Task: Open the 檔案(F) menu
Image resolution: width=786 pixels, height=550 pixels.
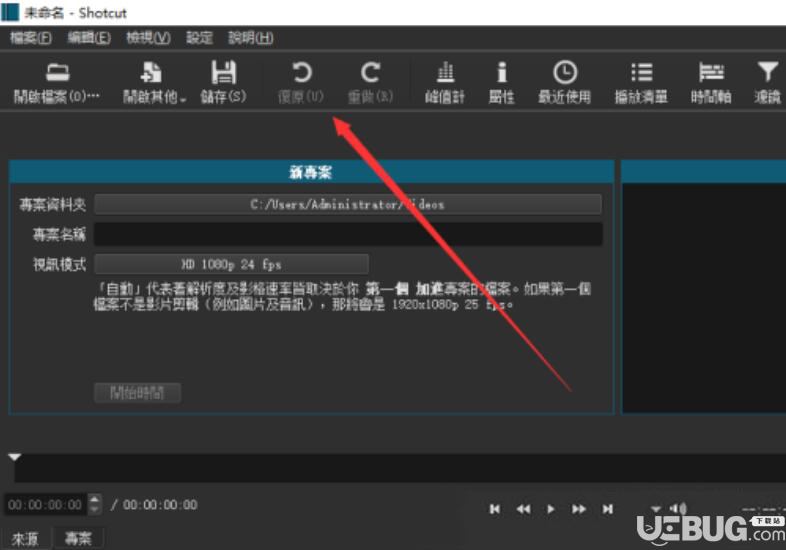Action: (31, 38)
